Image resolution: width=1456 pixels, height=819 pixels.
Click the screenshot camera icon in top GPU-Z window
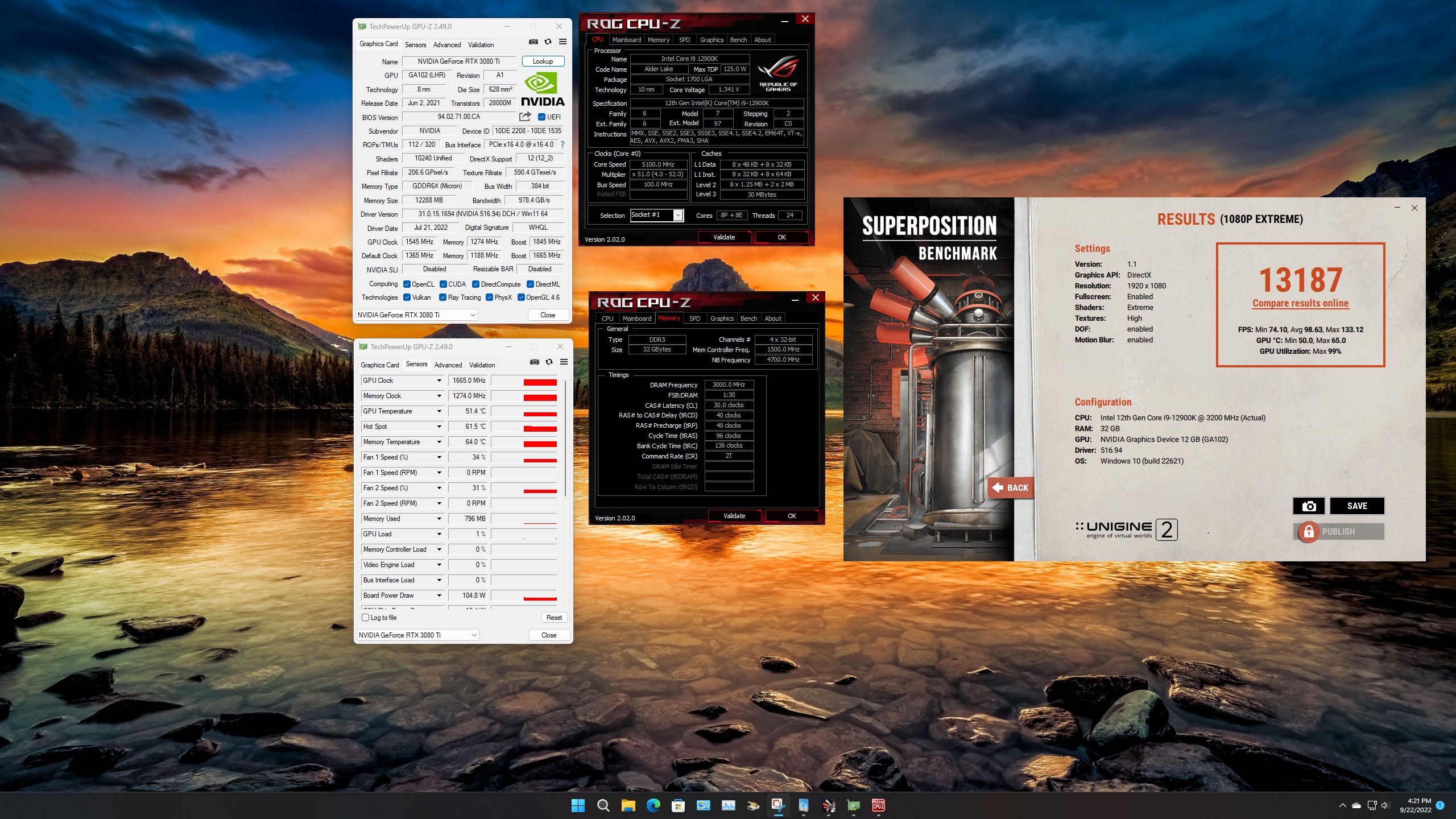pos(533,42)
